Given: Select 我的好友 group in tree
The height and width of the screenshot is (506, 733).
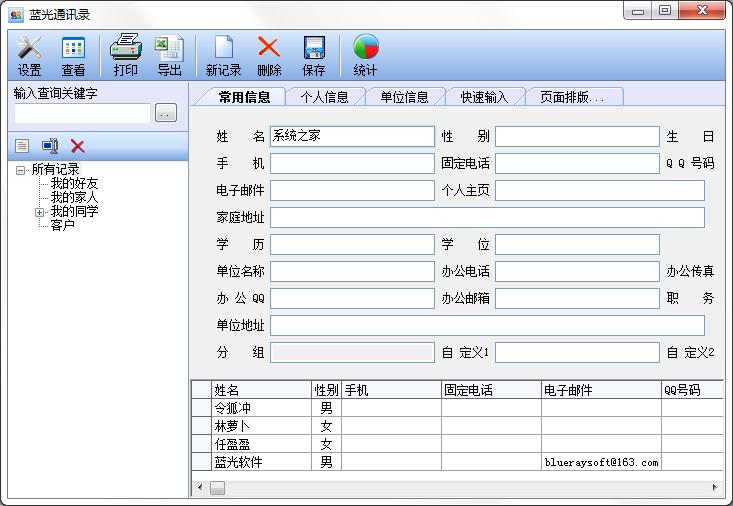Looking at the screenshot, I should coord(75,184).
